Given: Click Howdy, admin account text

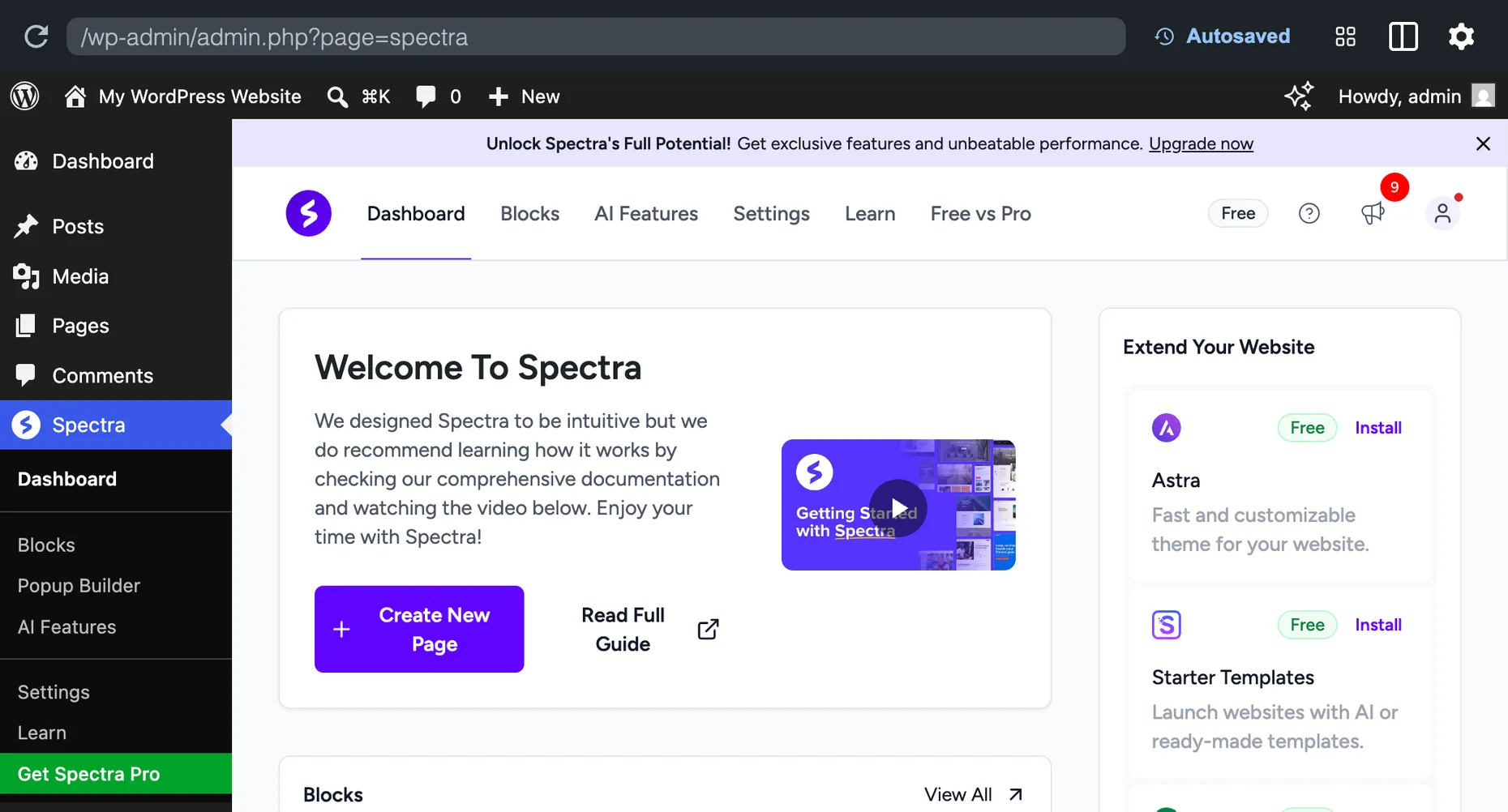Looking at the screenshot, I should [1399, 96].
